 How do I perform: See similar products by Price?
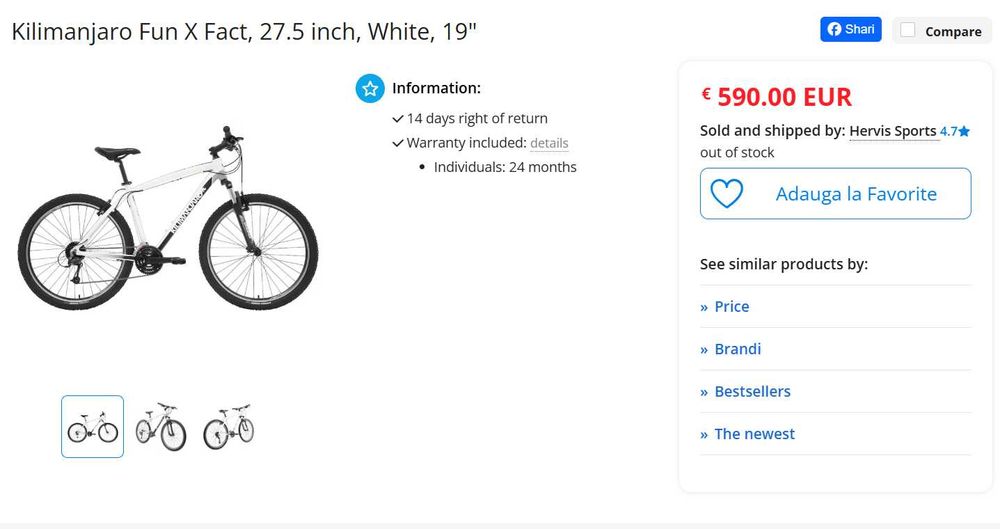click(731, 307)
